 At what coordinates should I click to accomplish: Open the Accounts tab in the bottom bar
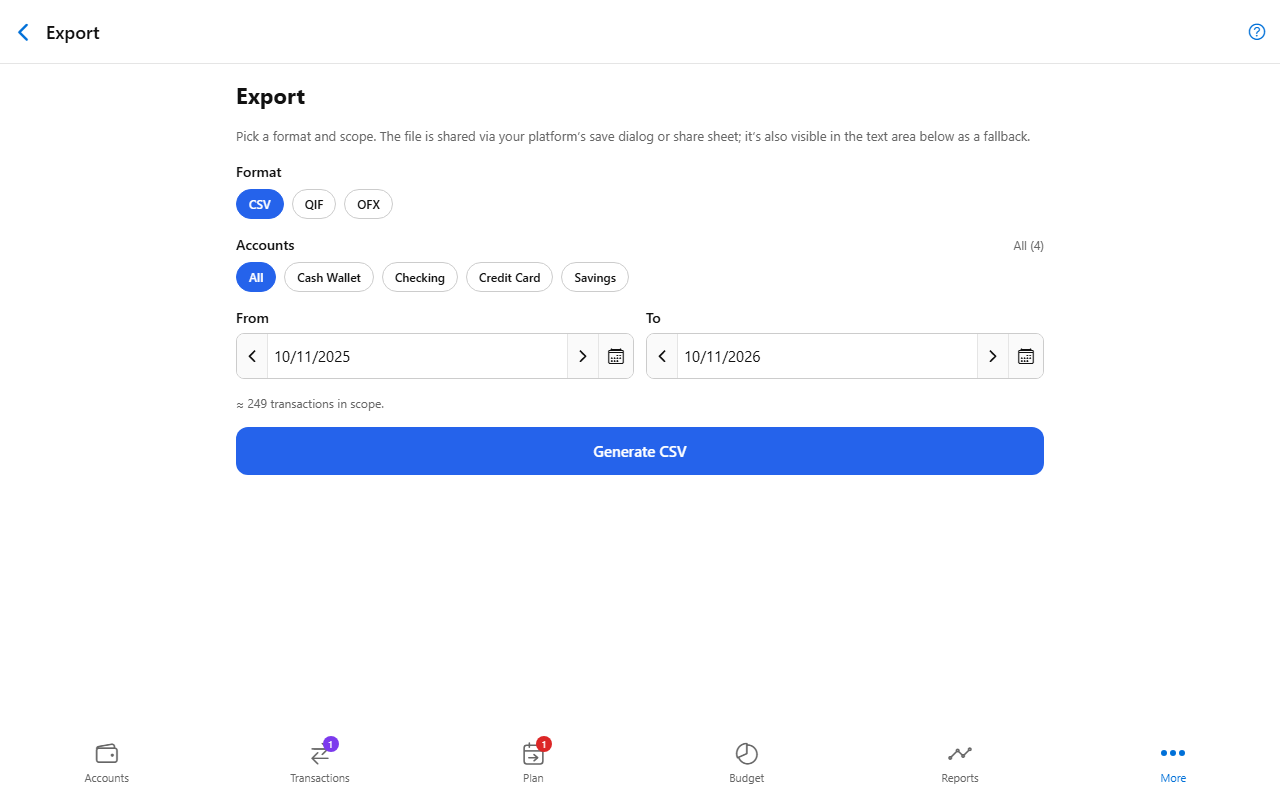pos(107,763)
